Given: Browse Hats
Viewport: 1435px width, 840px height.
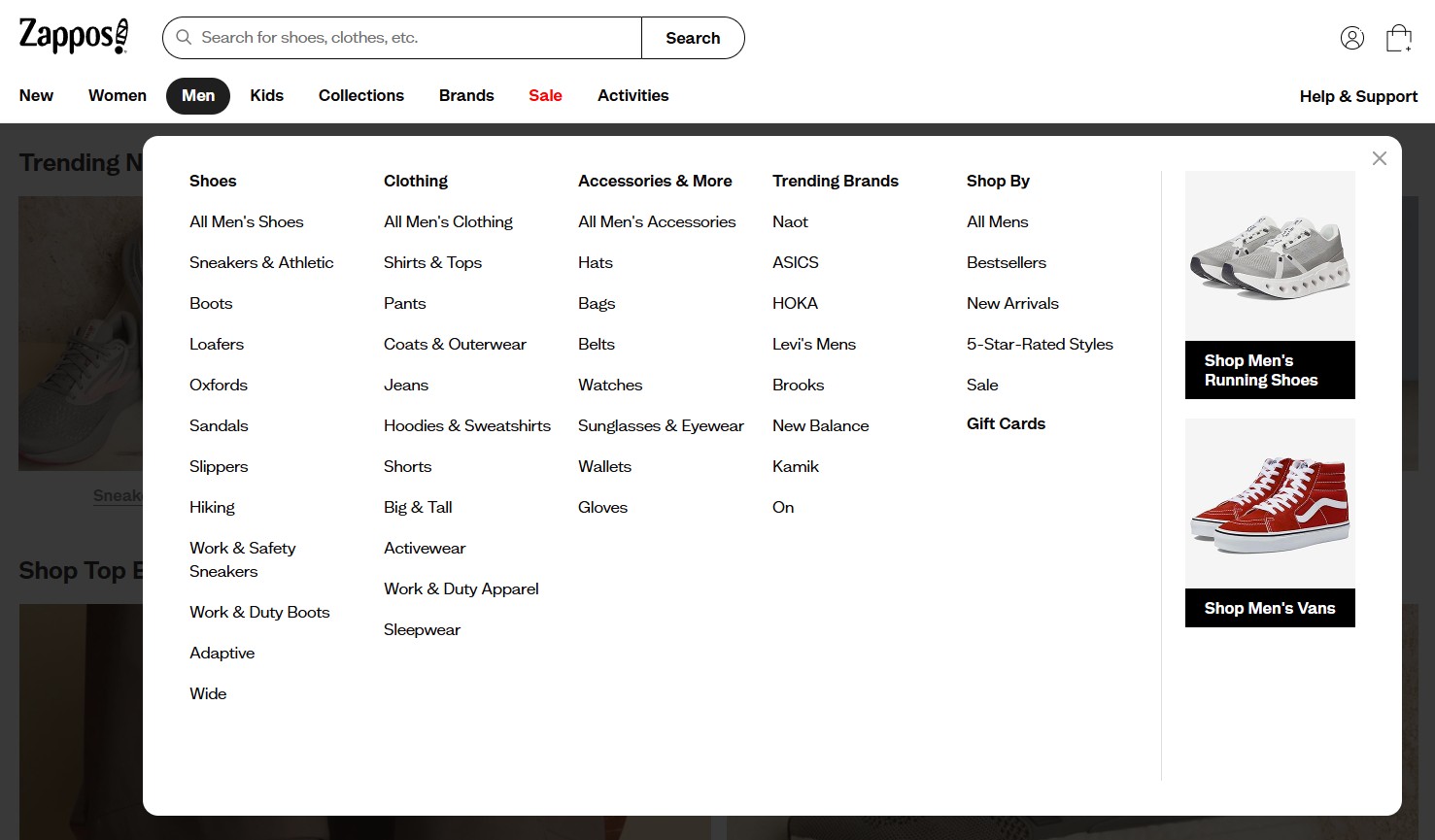Looking at the screenshot, I should [596, 262].
